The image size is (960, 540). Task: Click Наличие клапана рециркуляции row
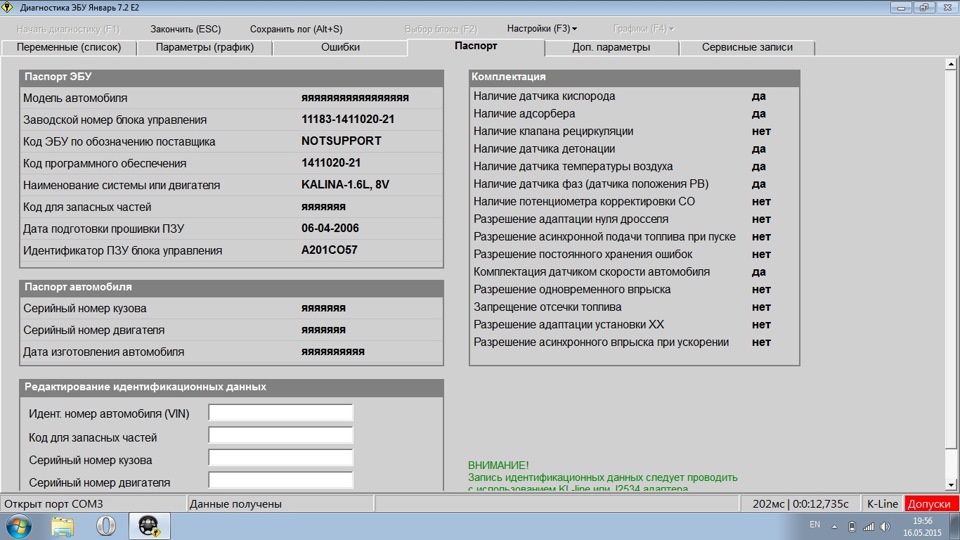[x=634, y=131]
